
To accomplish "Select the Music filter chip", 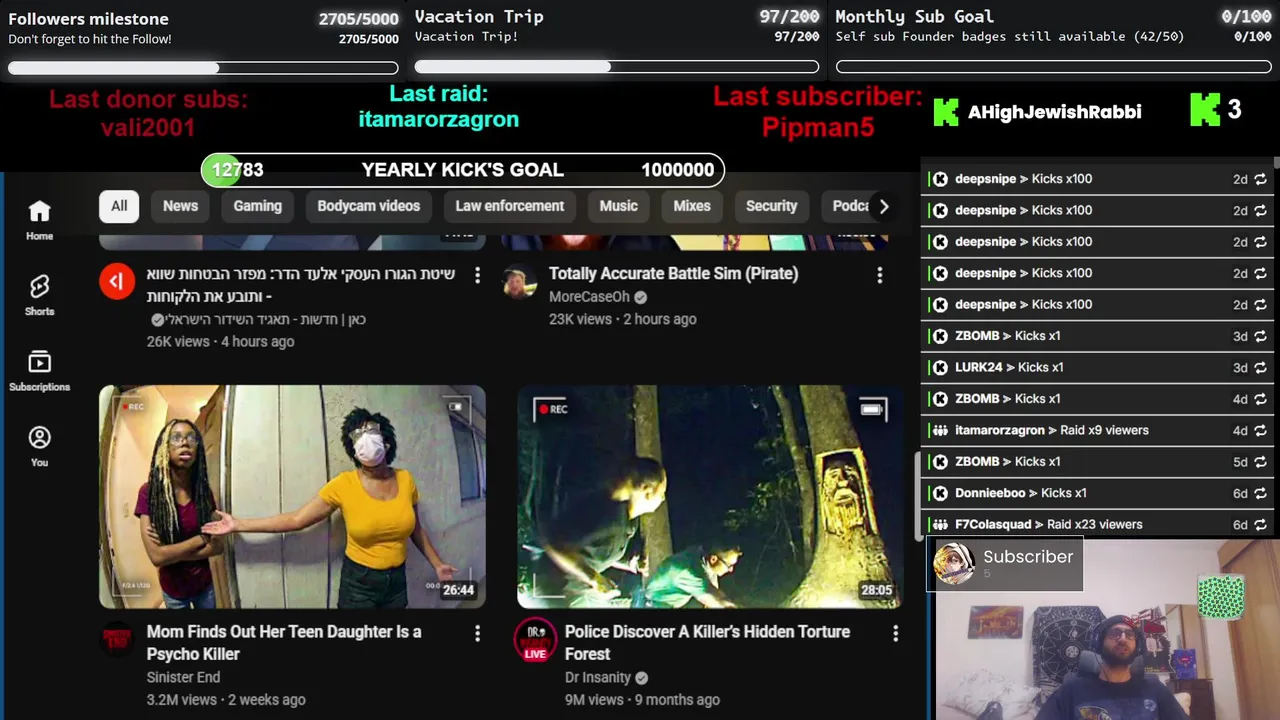I will tap(618, 206).
